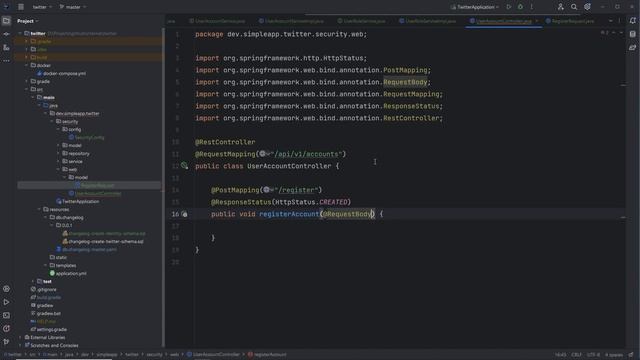Expand the test folder
The height and width of the screenshot is (360, 640).
pyautogui.click(x=33, y=281)
